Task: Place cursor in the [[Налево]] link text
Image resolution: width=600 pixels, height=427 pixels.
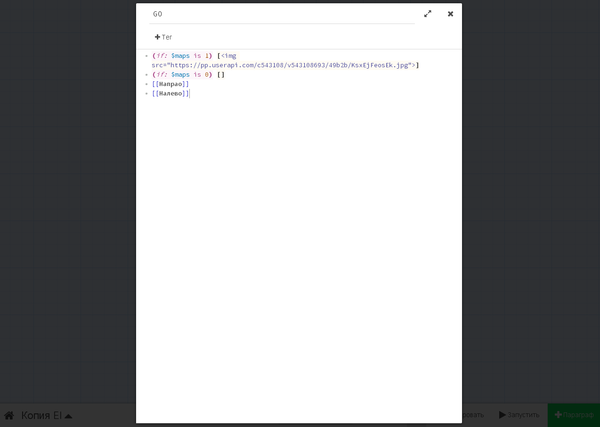Action: point(170,94)
